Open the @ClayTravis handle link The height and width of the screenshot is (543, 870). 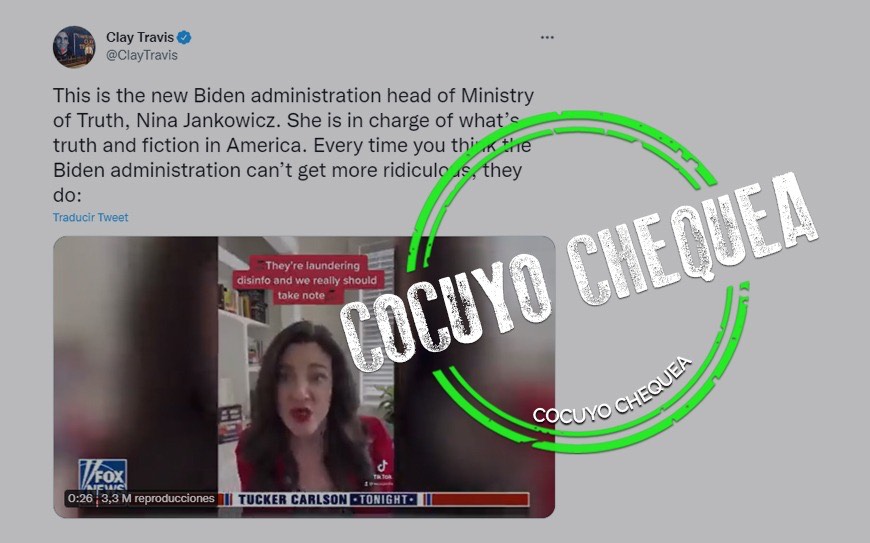click(142, 55)
